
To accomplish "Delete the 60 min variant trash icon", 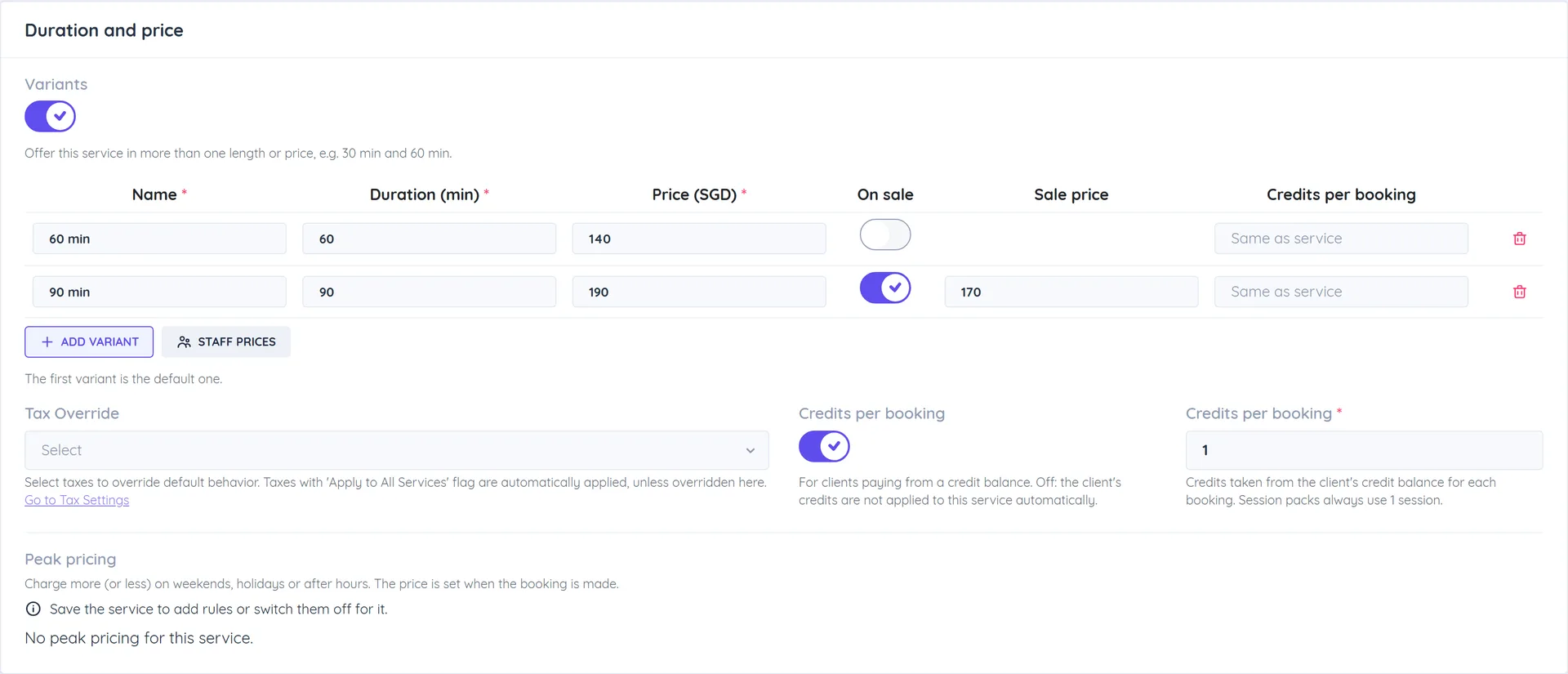I will [x=1519, y=239].
